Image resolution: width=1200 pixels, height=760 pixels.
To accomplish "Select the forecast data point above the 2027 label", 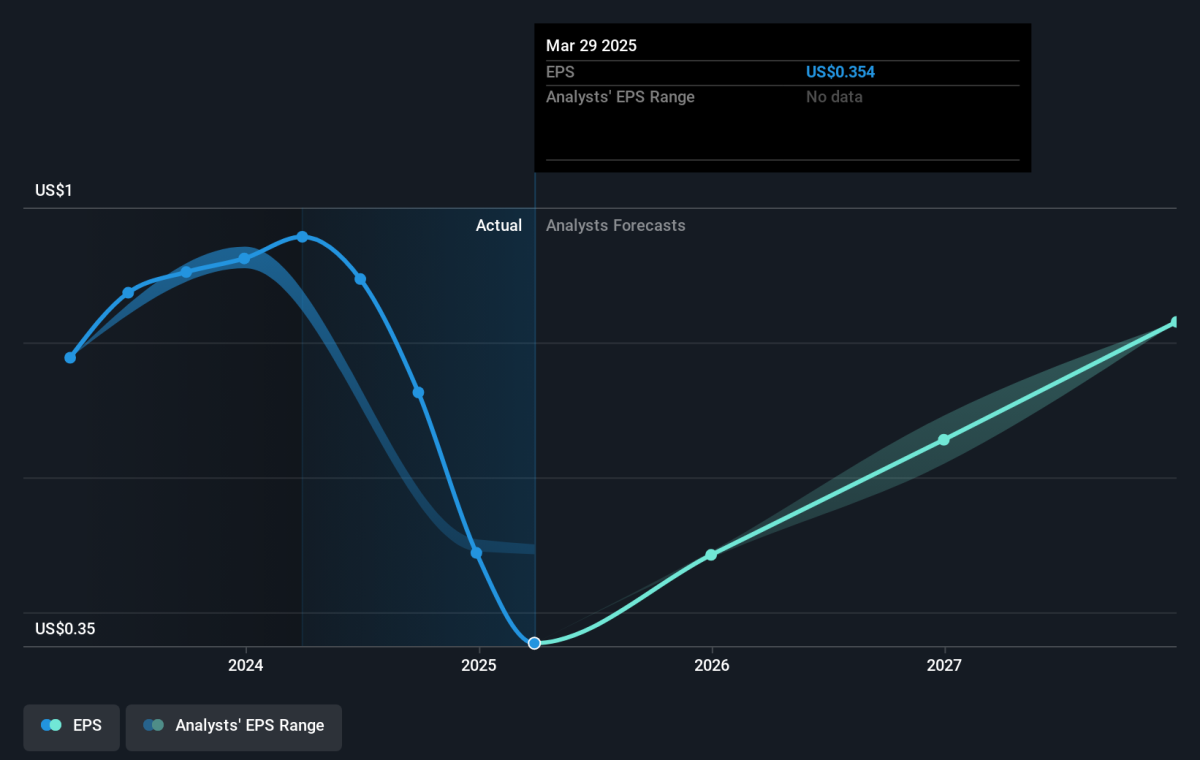I will (x=944, y=440).
